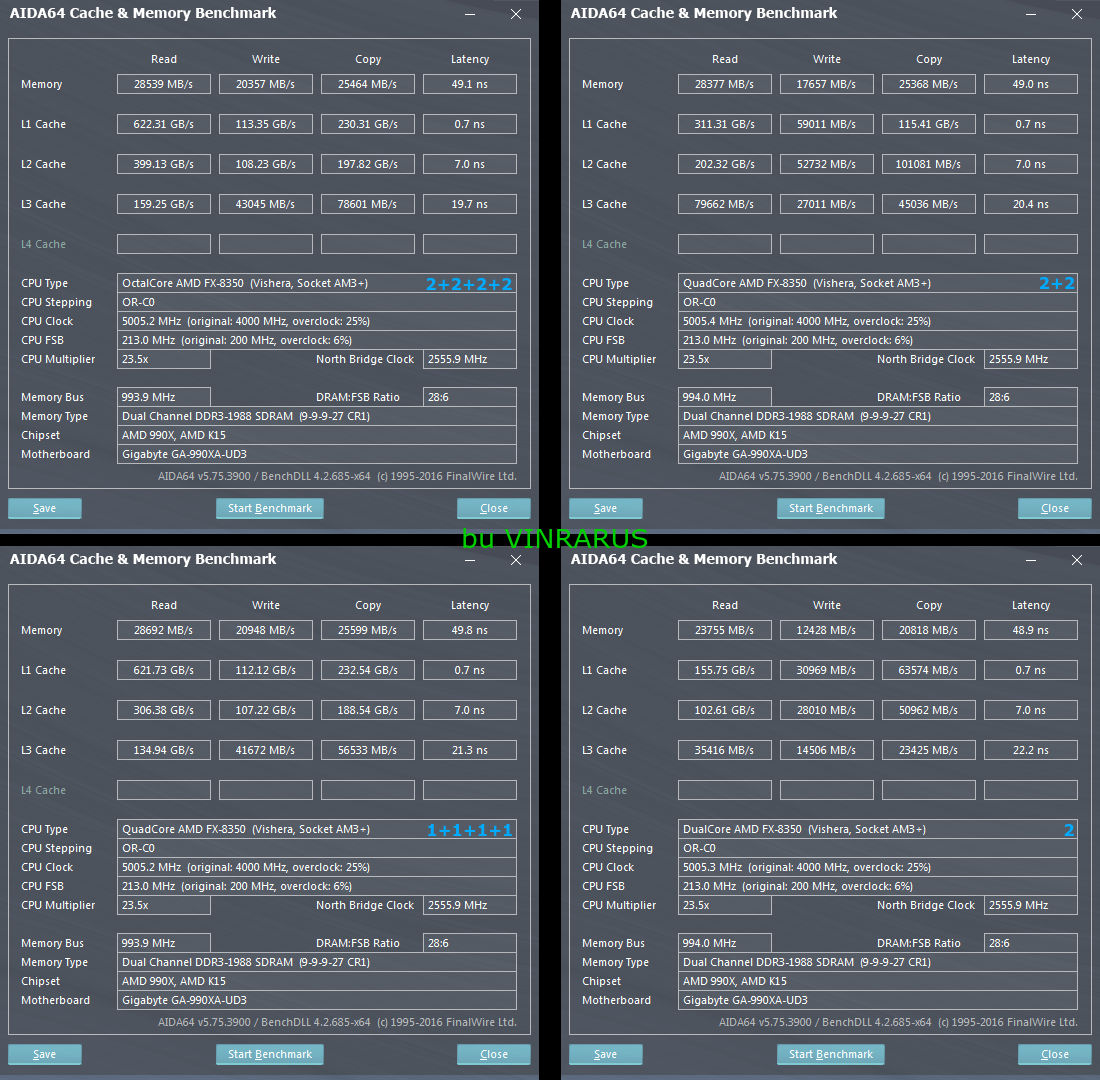Image resolution: width=1100 pixels, height=1080 pixels.
Task: Start Benchmark in the OctalCore FX-8350 window
Action: point(269,508)
